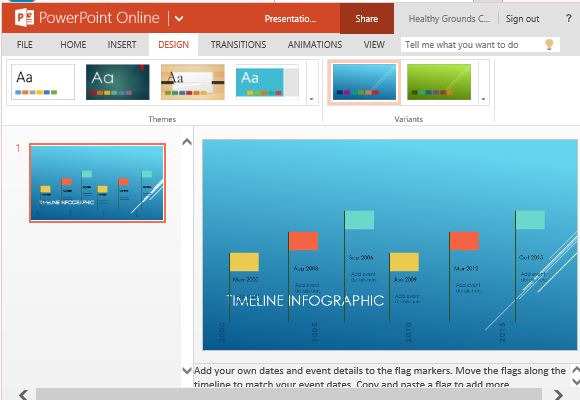The height and width of the screenshot is (400, 580).
Task: Choose the blue variant swatch
Action: pyautogui.click(x=364, y=82)
